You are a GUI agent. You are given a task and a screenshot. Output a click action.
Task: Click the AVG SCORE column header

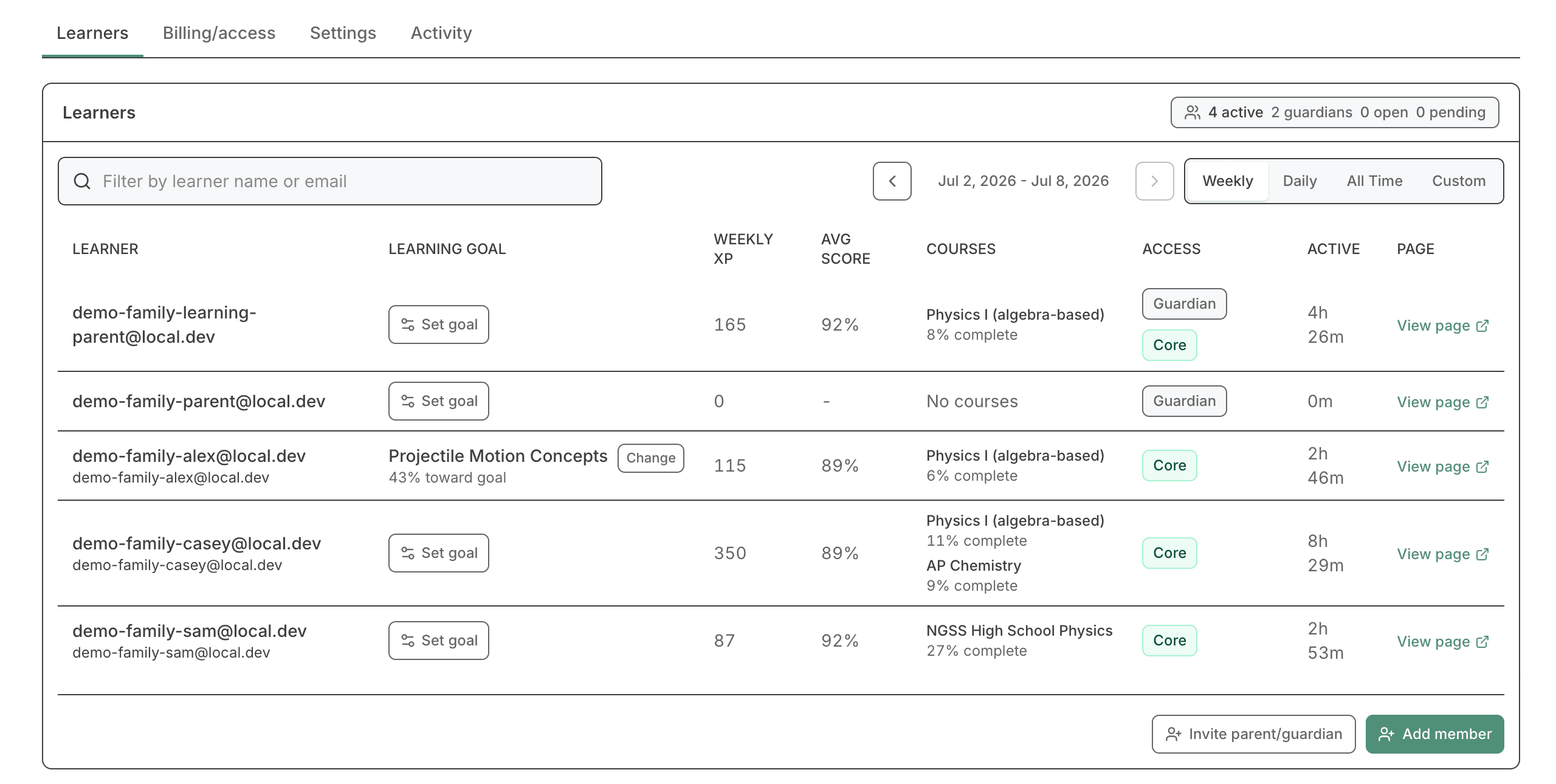pos(845,249)
